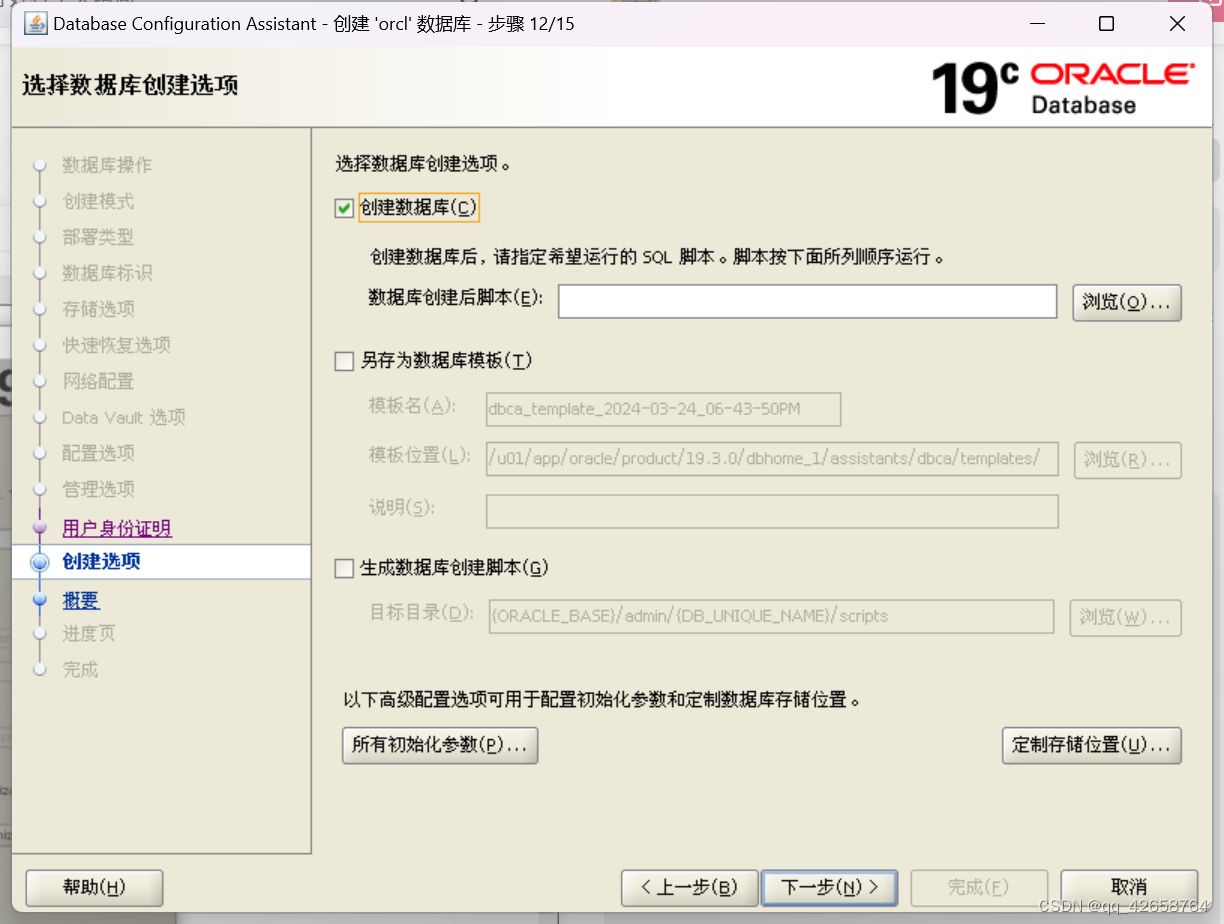Go back with 上一步(B) button
Screen dimensions: 1224x924
[x=689, y=887]
